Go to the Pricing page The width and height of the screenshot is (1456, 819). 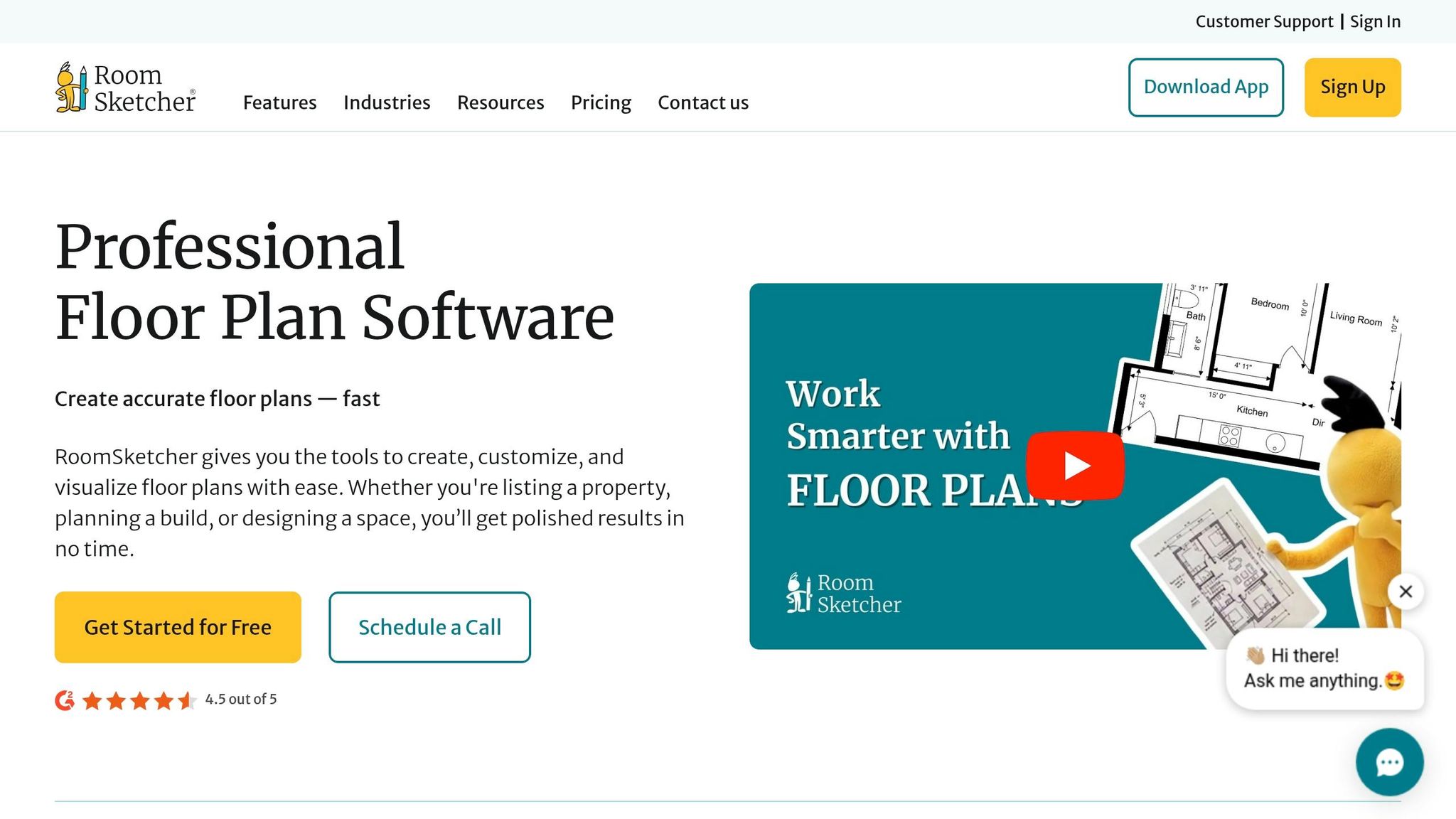coord(601,102)
